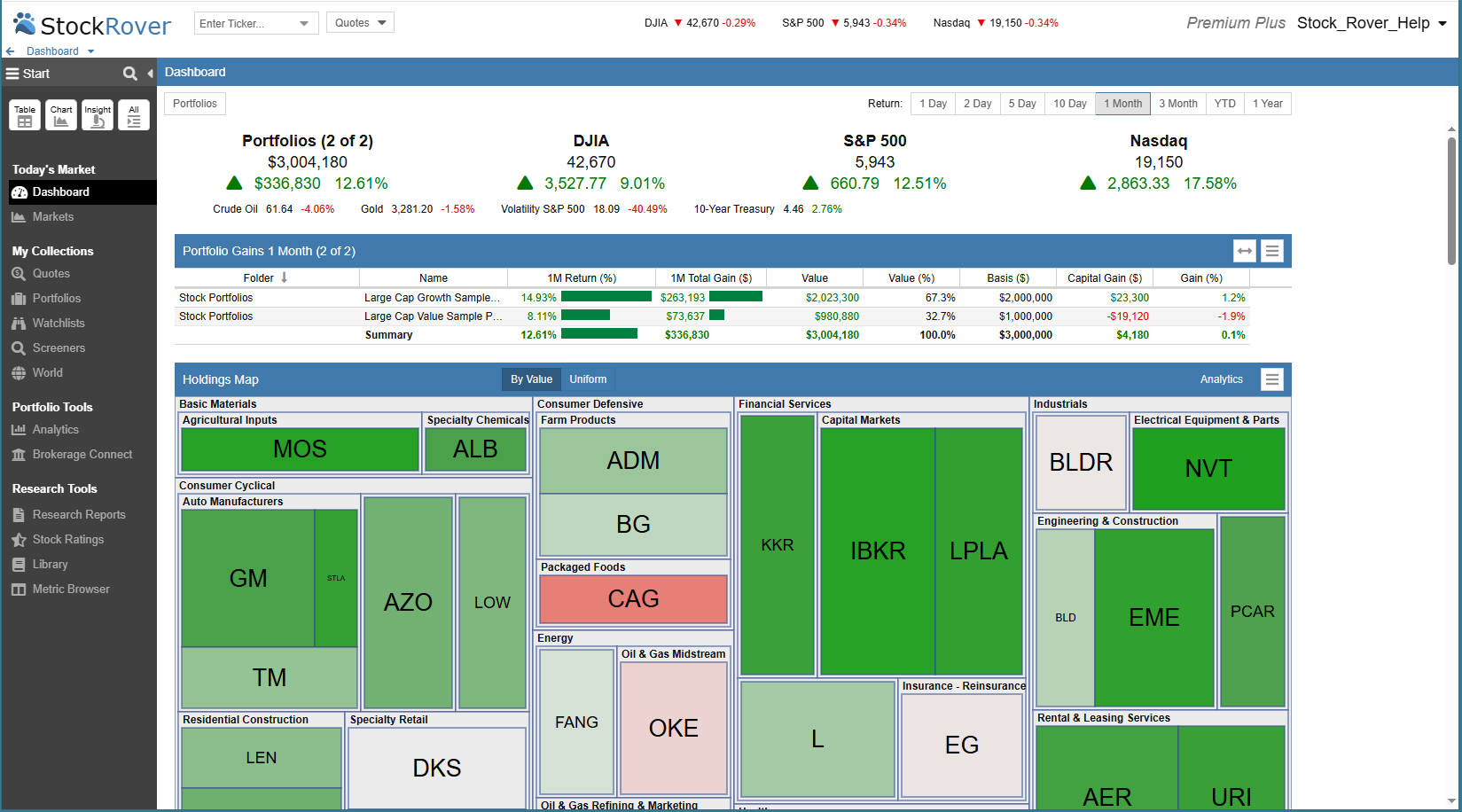
Task: Click the Portfolio Gains expand-width icon
Action: (1245, 251)
